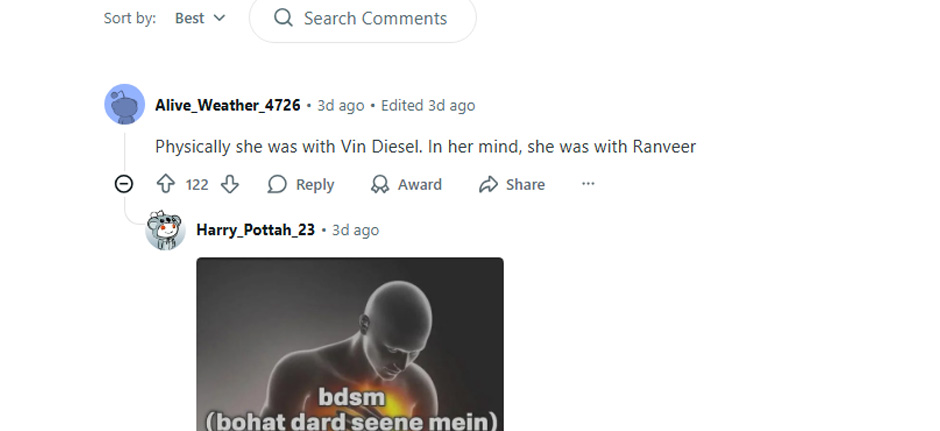Open the three-dot more options menu
The width and height of the screenshot is (940, 431).
click(x=588, y=184)
